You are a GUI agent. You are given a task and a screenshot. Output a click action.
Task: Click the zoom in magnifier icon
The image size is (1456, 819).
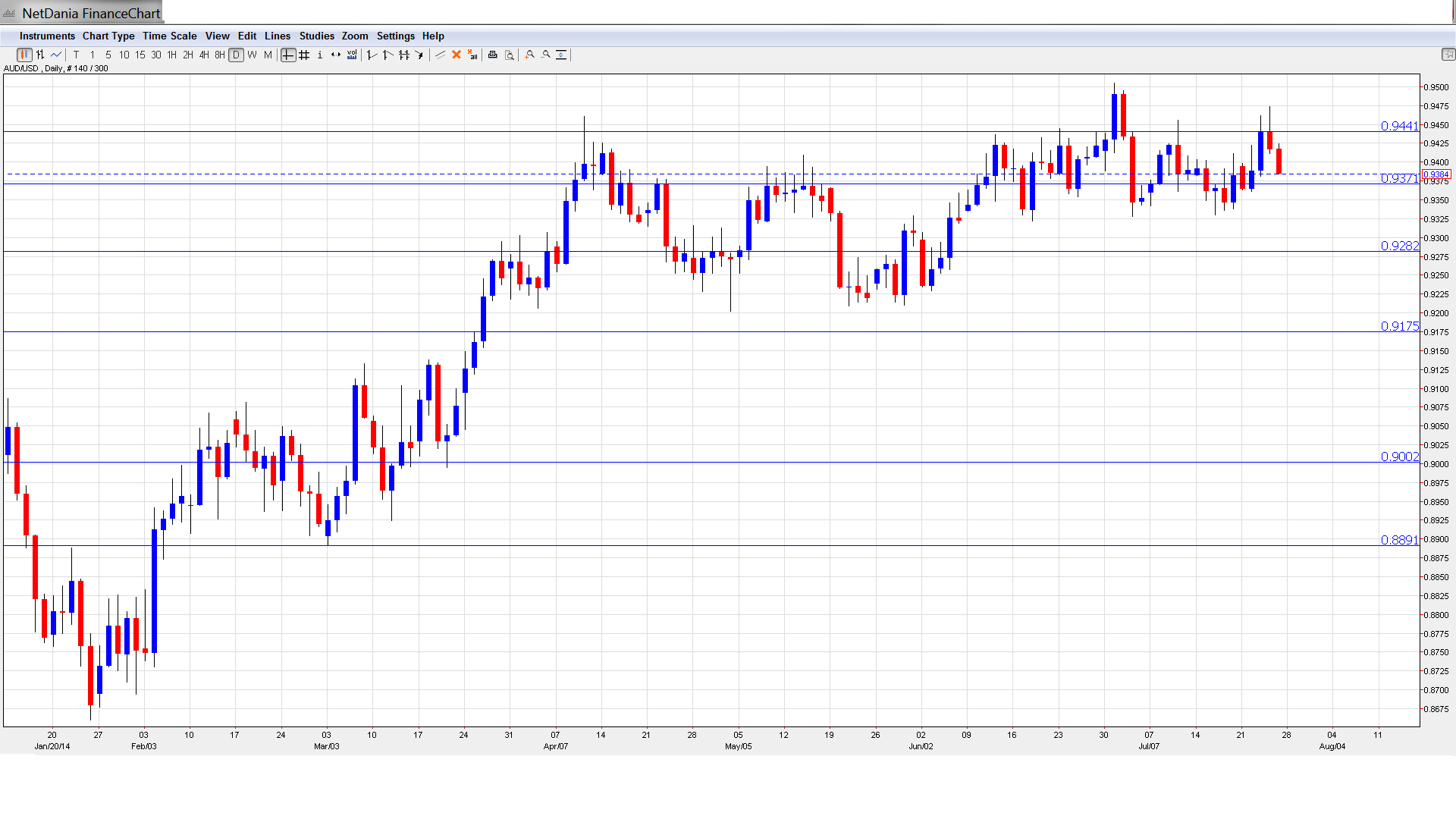(x=530, y=55)
